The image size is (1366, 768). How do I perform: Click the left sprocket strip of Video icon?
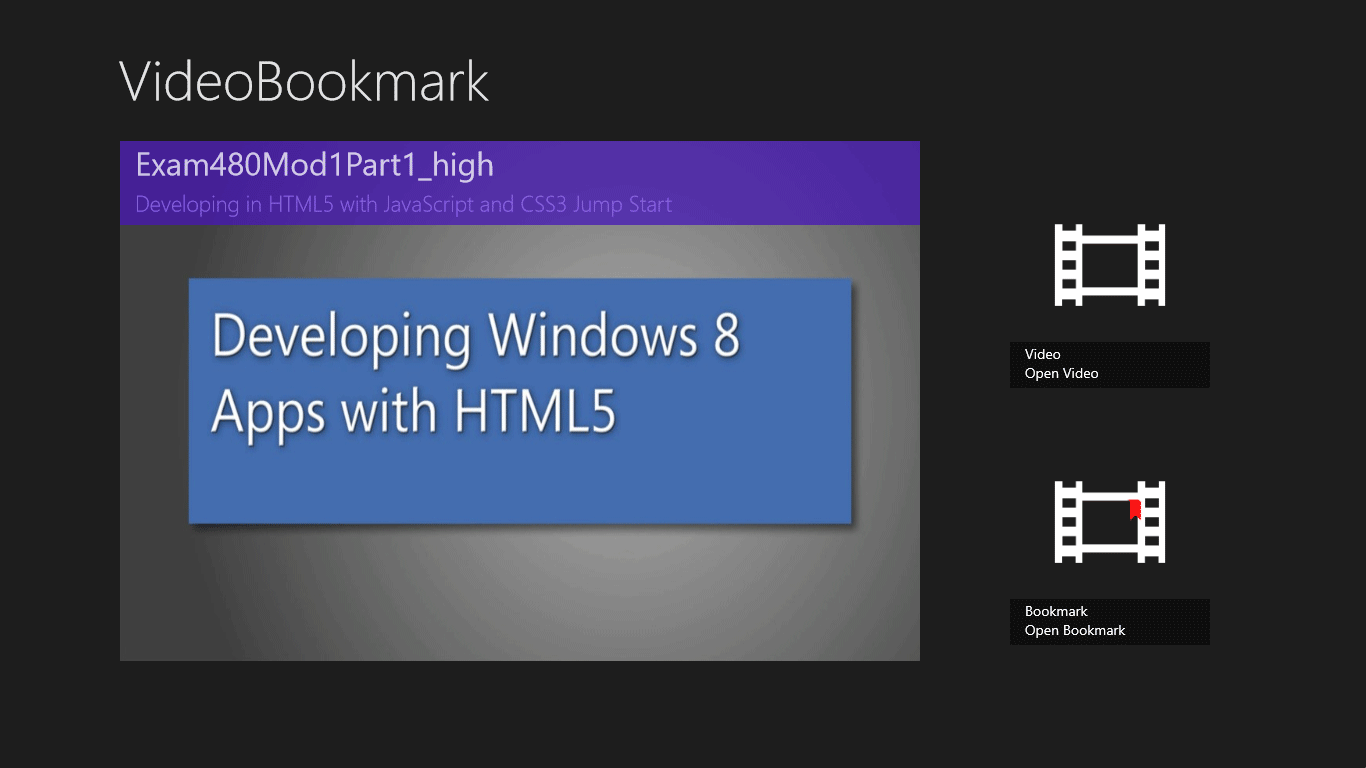(1068, 265)
